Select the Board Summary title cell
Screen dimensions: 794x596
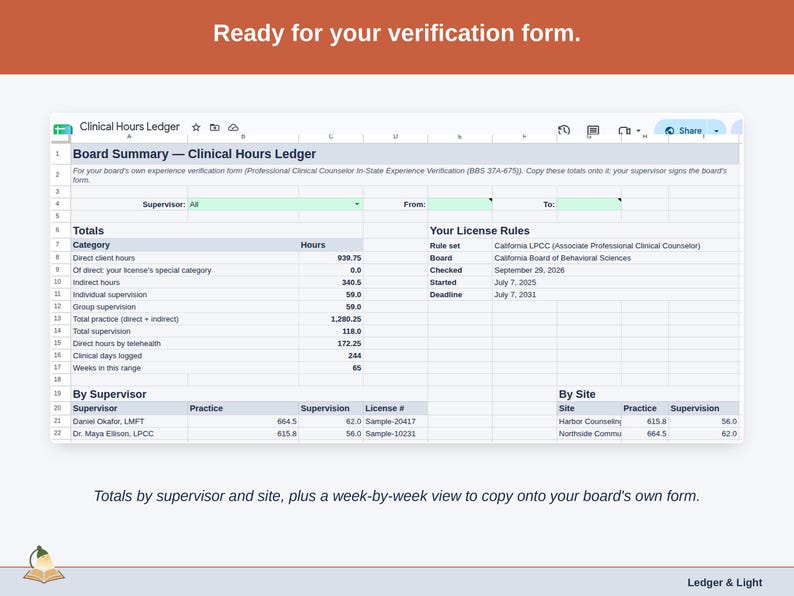coord(405,154)
